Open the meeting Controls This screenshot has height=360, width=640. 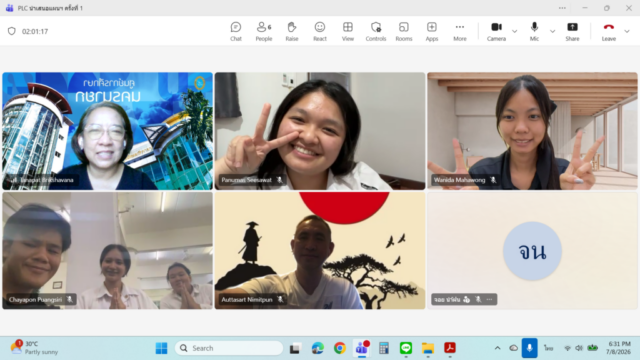[376, 31]
